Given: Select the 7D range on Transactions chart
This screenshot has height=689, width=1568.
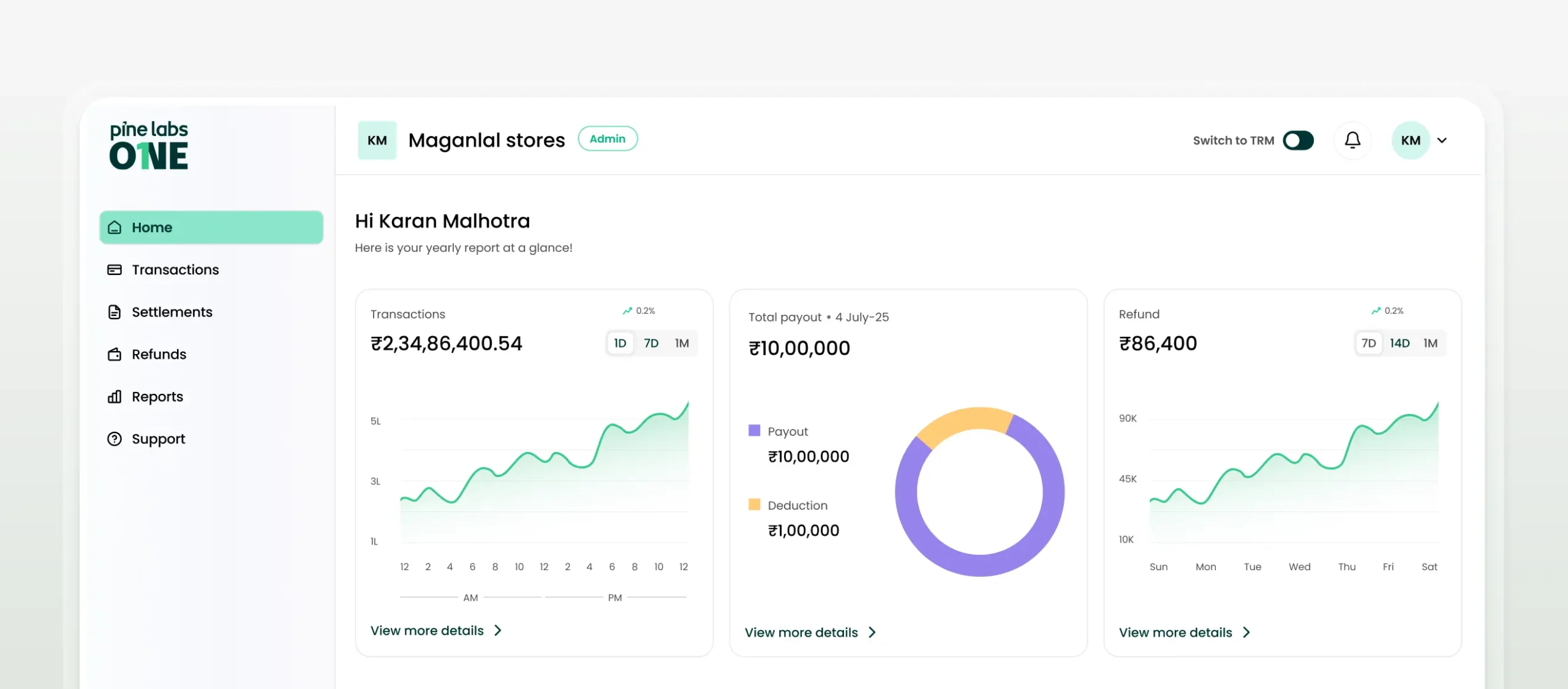Looking at the screenshot, I should pos(650,343).
